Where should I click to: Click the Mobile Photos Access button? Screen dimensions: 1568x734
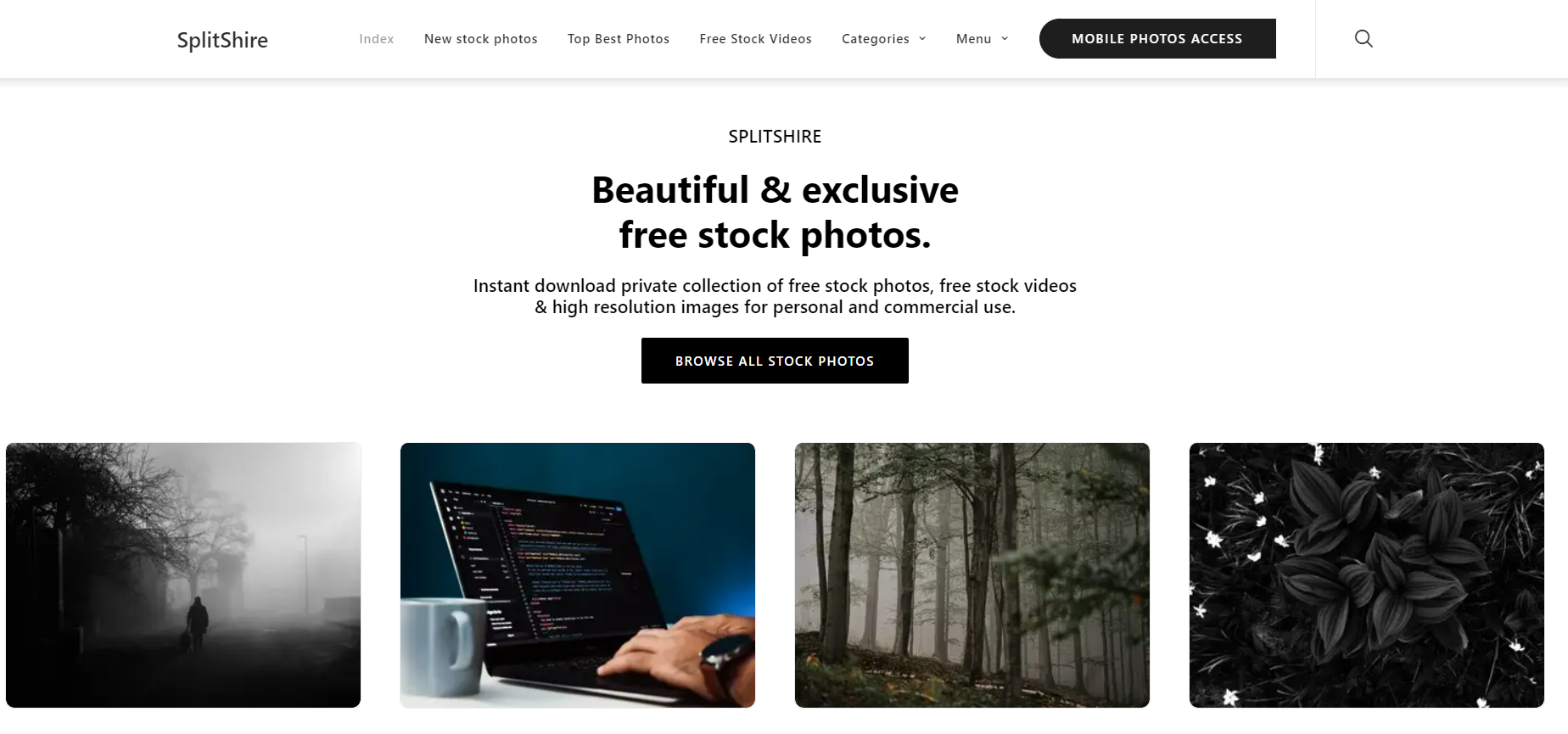pos(1157,39)
